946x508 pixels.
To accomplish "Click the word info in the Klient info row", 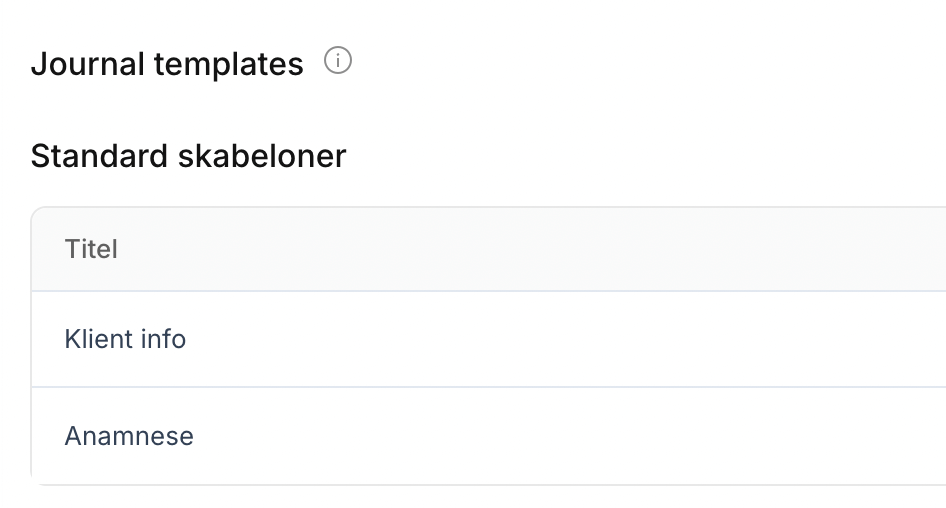I will click(162, 339).
